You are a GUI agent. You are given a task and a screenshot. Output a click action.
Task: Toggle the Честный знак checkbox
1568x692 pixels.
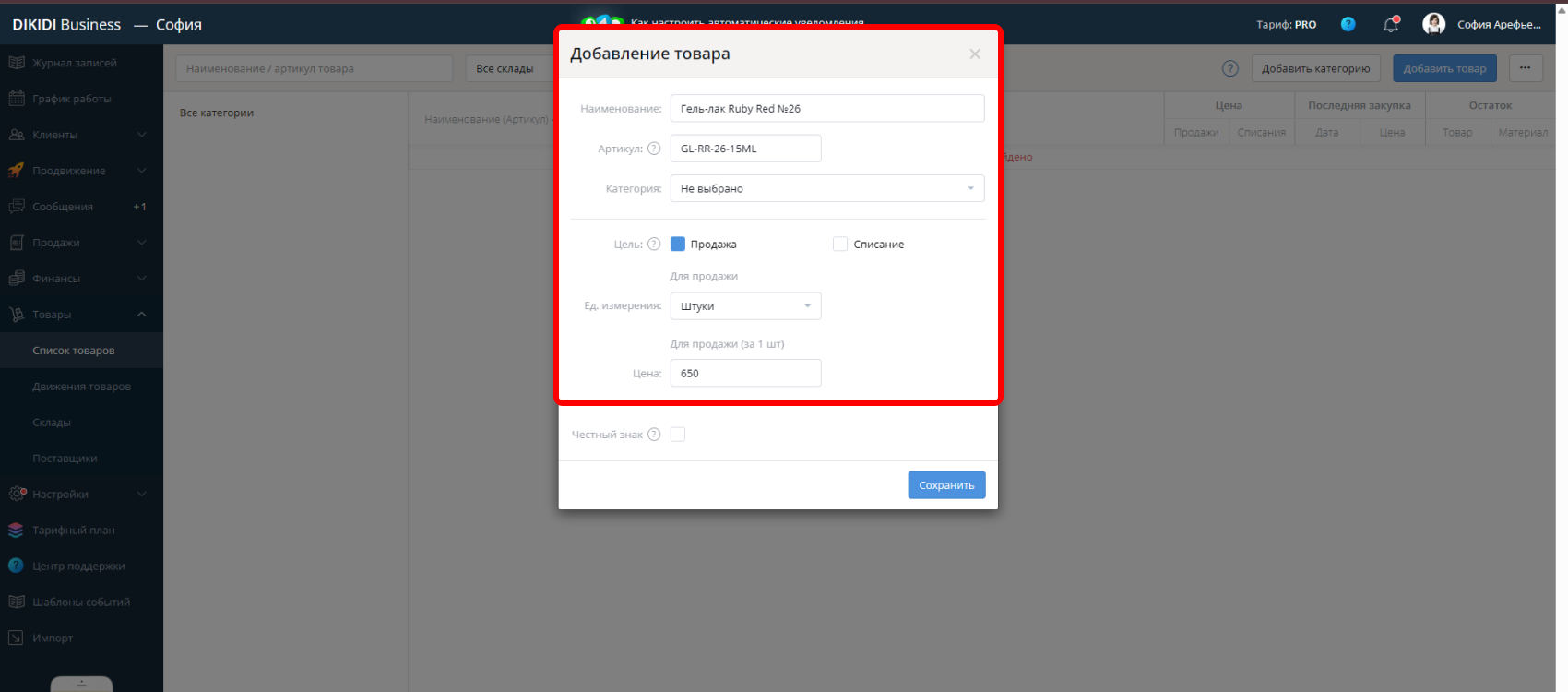(x=678, y=435)
